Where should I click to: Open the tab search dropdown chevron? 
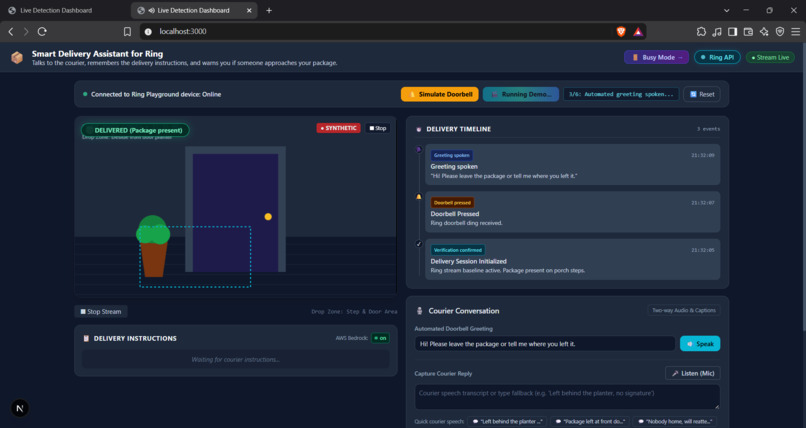point(726,10)
